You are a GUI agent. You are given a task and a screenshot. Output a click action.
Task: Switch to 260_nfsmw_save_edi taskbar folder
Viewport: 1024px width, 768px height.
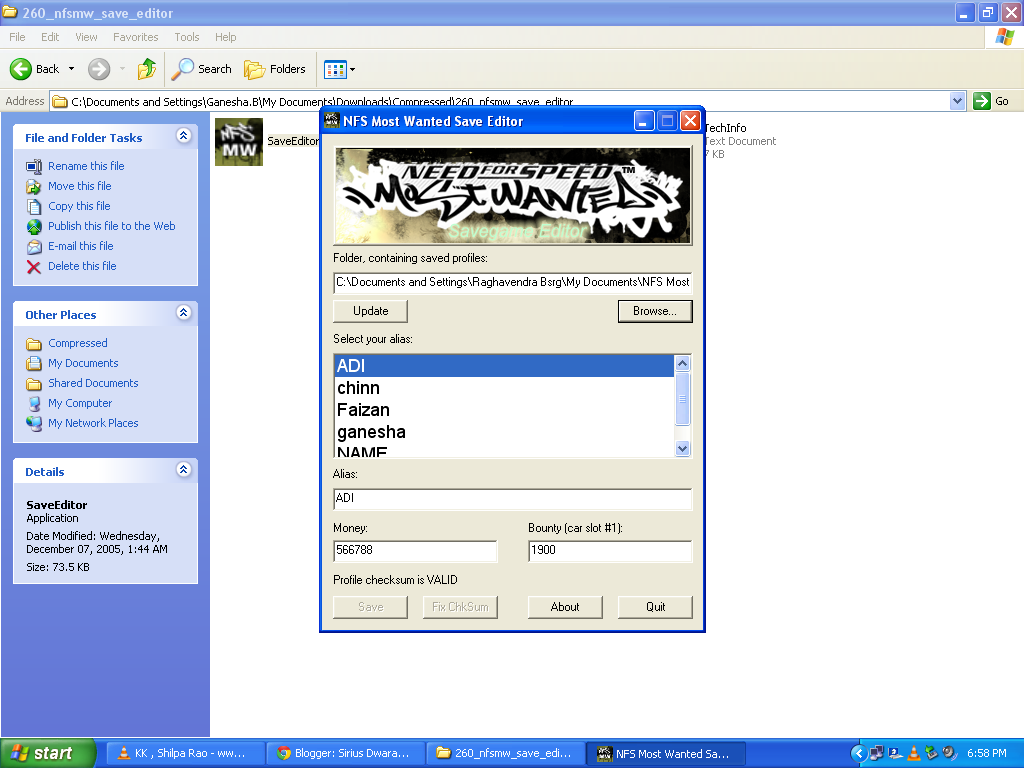[x=505, y=753]
